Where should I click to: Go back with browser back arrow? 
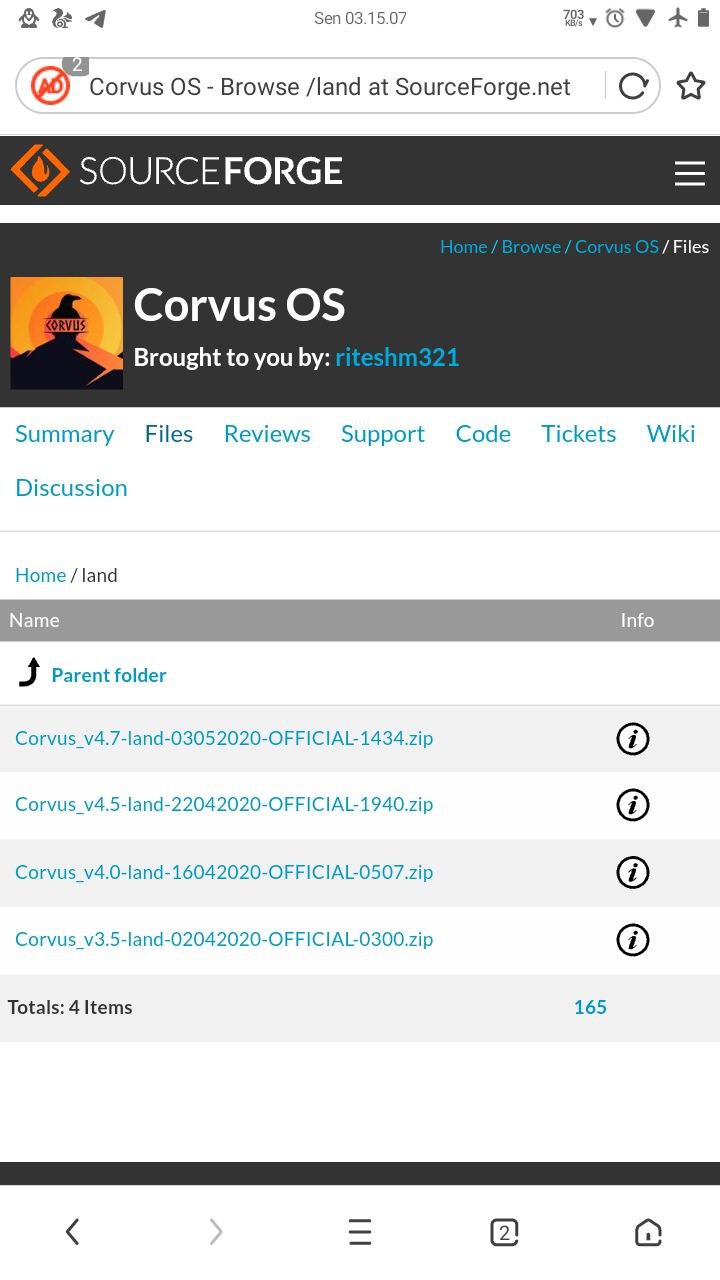click(72, 1232)
